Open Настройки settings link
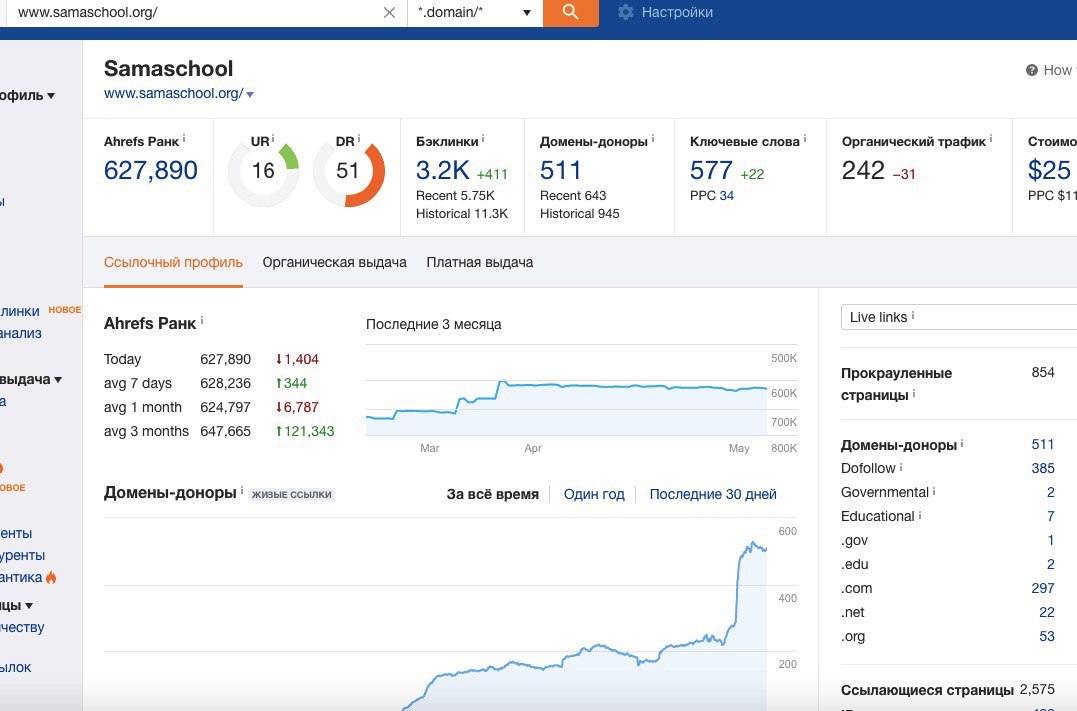 (x=677, y=12)
